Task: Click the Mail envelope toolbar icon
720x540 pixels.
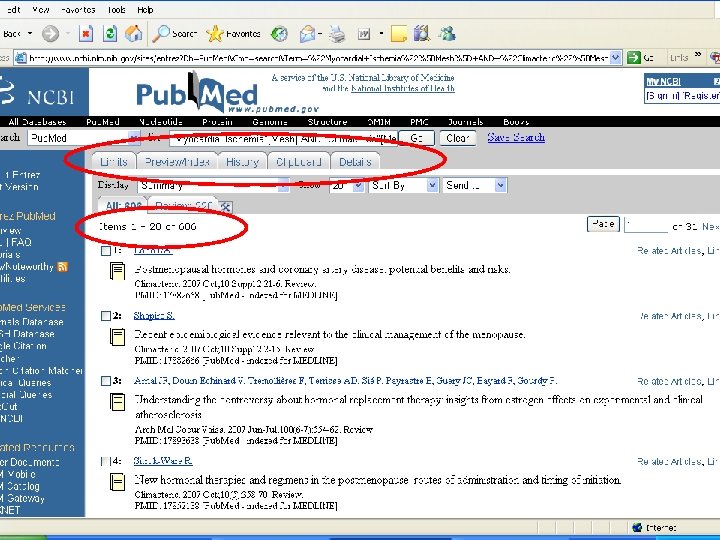Action: click(307, 34)
